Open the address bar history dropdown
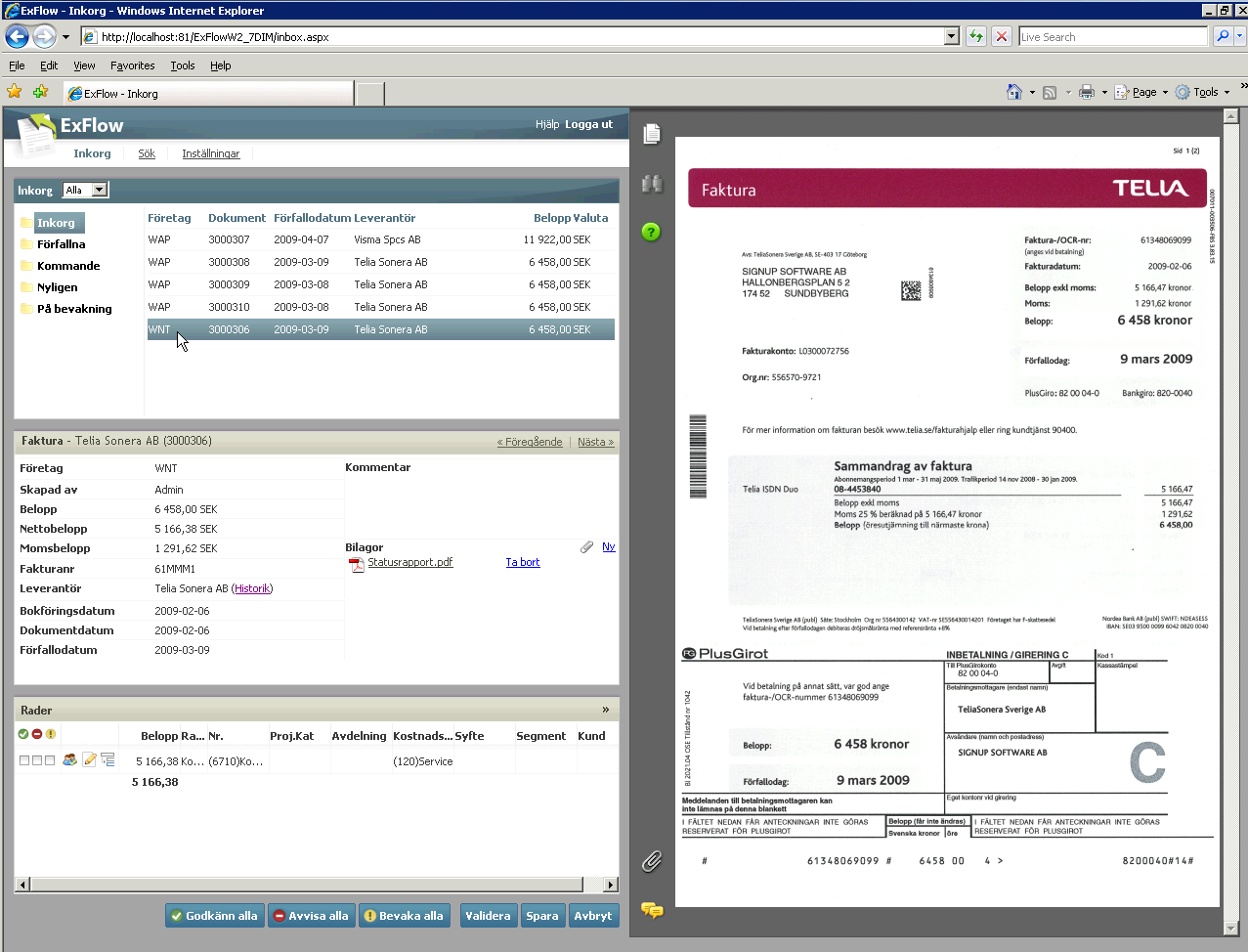Viewport: 1248px width, 952px height. coord(952,36)
